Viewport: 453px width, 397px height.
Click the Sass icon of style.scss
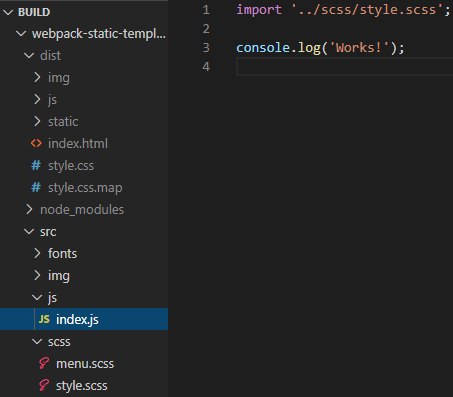(x=44, y=385)
